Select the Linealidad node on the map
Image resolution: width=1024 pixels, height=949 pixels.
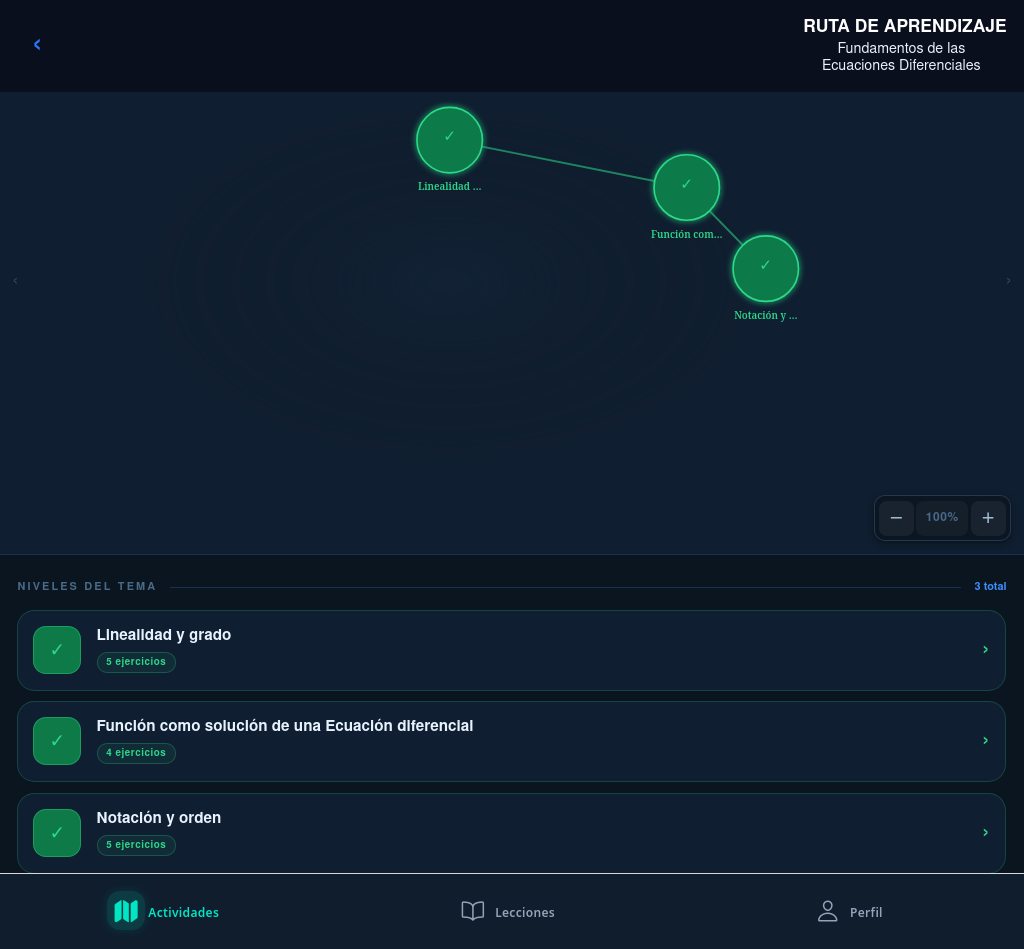coord(449,140)
